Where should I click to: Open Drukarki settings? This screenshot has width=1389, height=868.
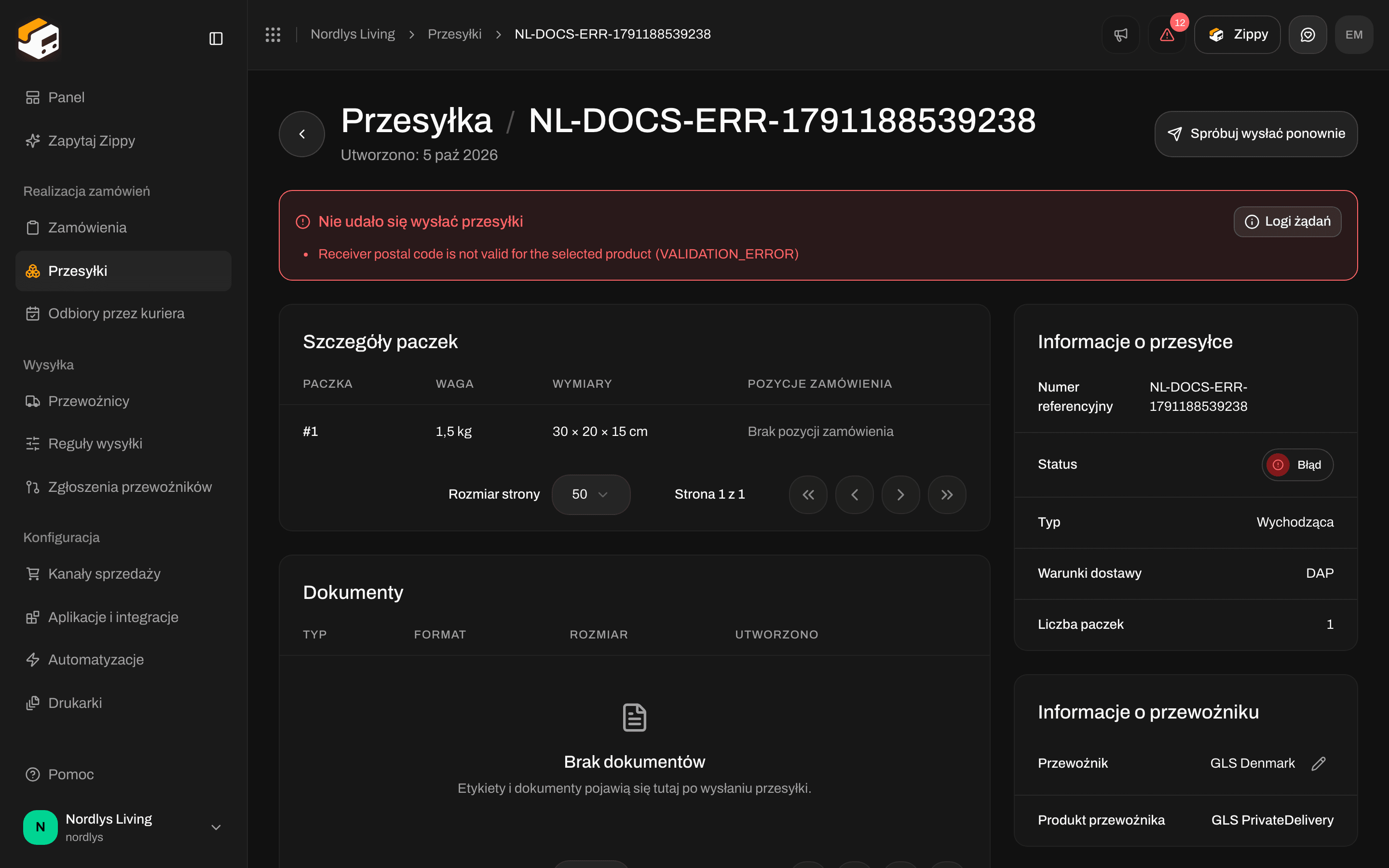pyautogui.click(x=123, y=703)
